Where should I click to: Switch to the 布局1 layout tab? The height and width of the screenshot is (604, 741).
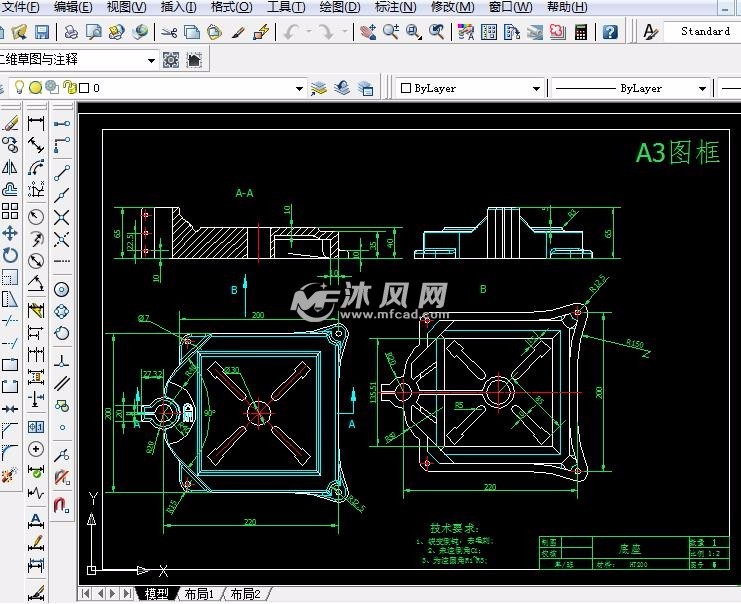[x=200, y=594]
